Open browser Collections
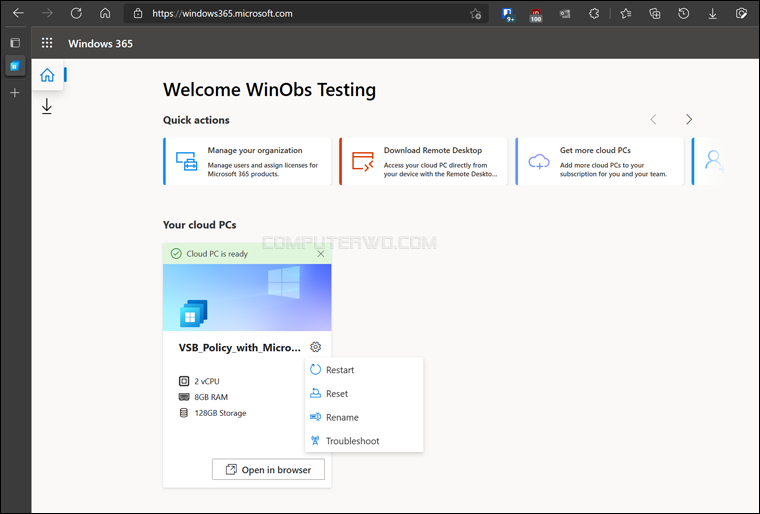This screenshot has height=514, width=760. point(654,14)
